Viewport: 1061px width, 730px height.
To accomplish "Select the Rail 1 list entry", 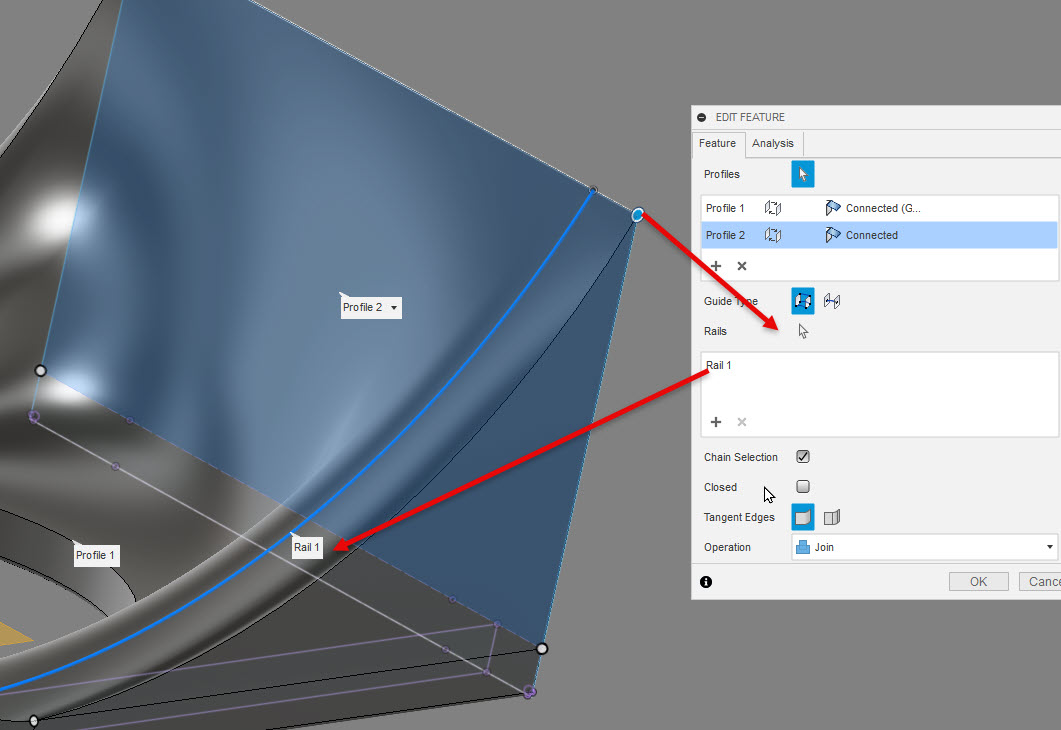I will 719,365.
